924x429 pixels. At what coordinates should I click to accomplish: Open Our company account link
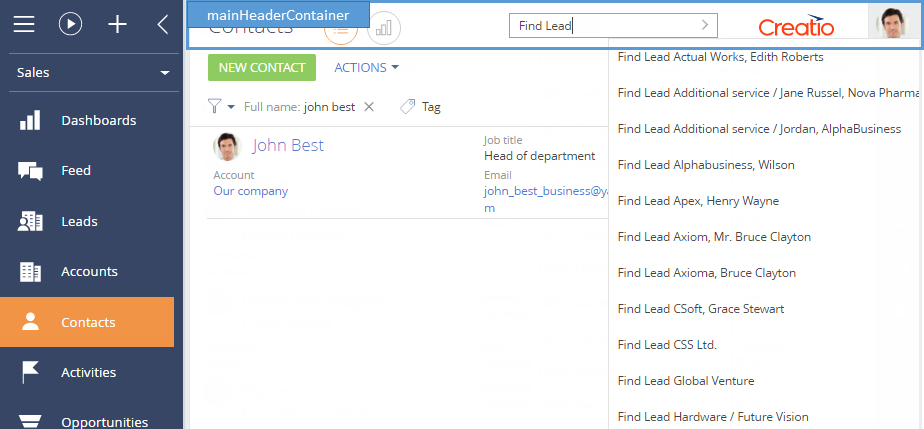click(x=250, y=191)
